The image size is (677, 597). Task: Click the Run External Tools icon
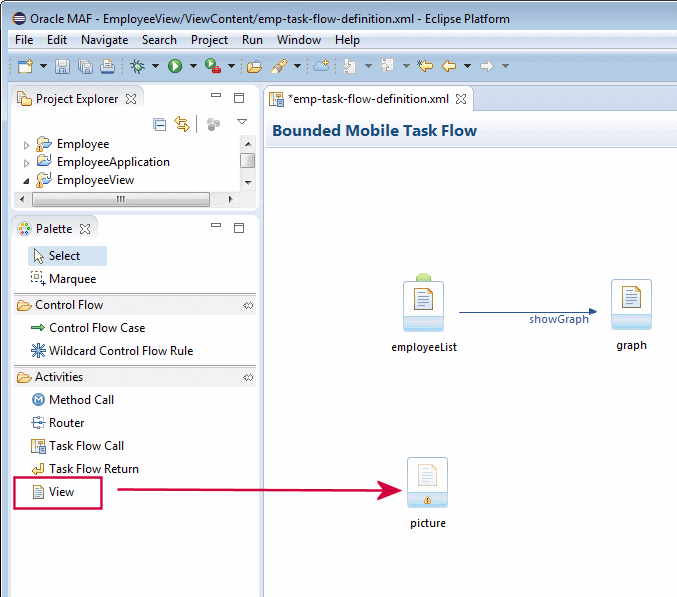point(212,66)
